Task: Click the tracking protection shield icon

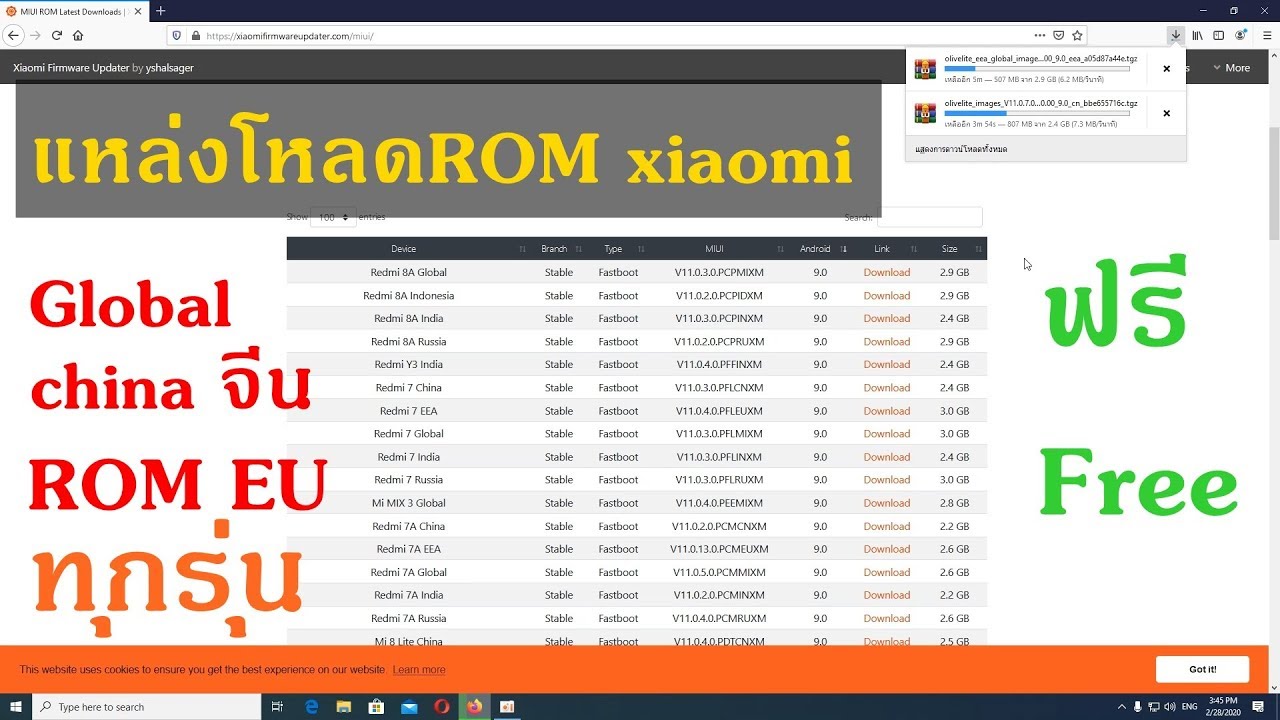Action: 177,35
